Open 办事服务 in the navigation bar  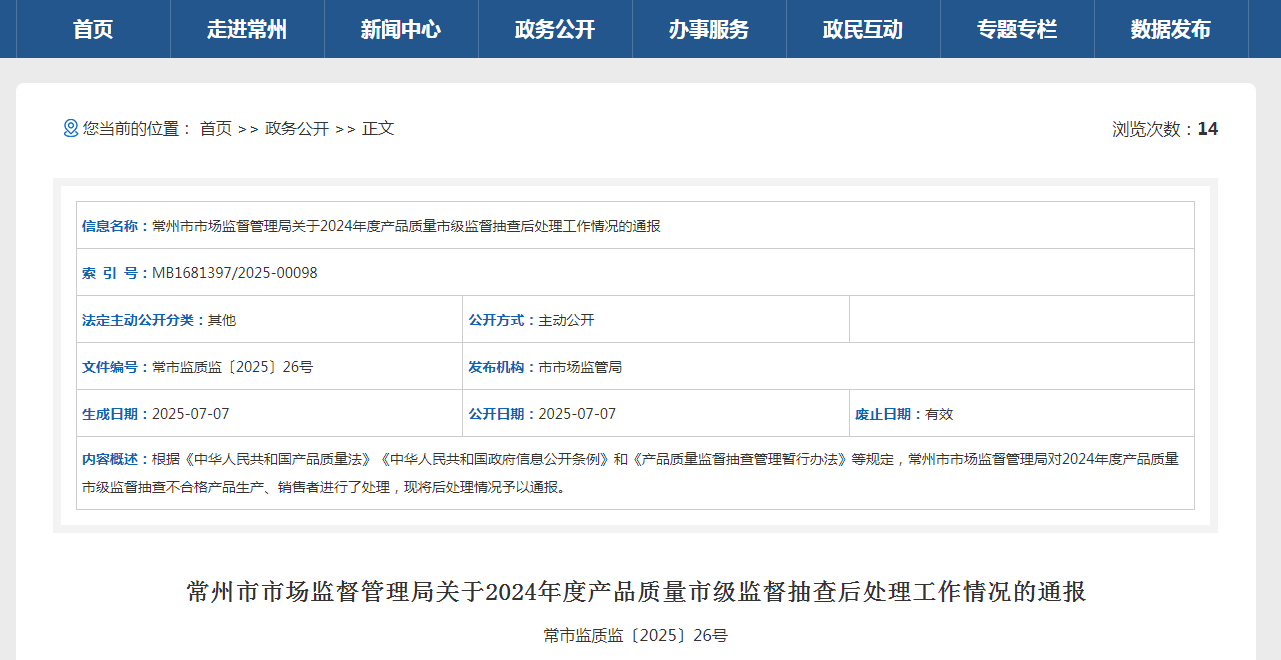tap(709, 29)
